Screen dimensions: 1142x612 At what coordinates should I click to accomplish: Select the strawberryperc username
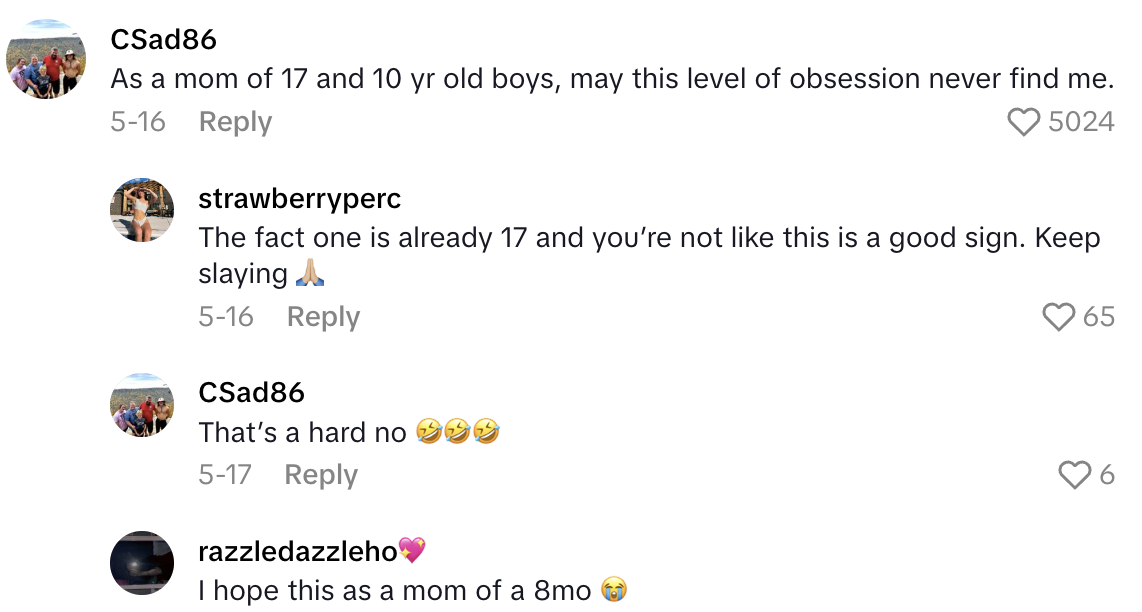(300, 199)
